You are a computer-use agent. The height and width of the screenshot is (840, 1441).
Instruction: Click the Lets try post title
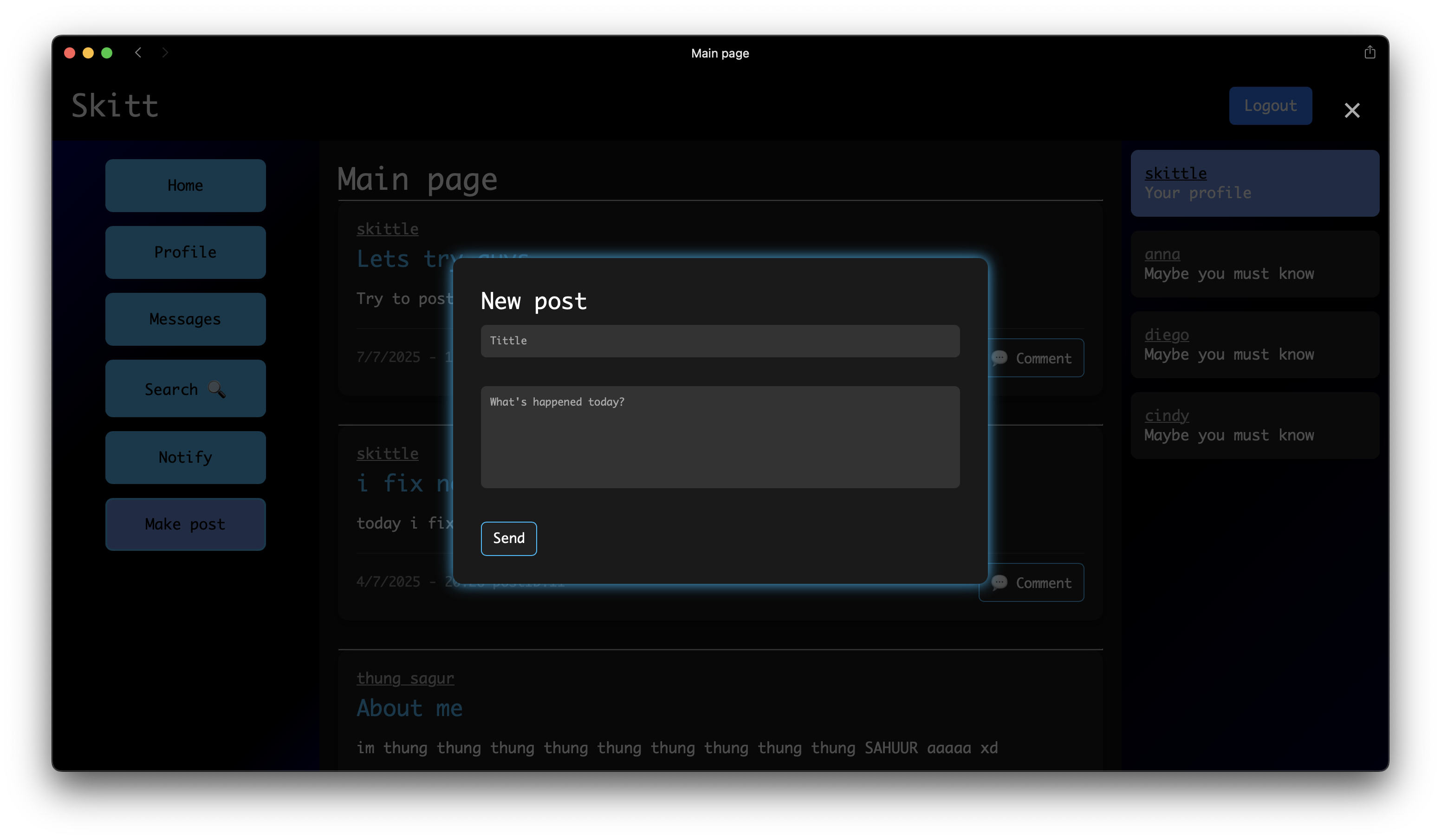(442, 259)
